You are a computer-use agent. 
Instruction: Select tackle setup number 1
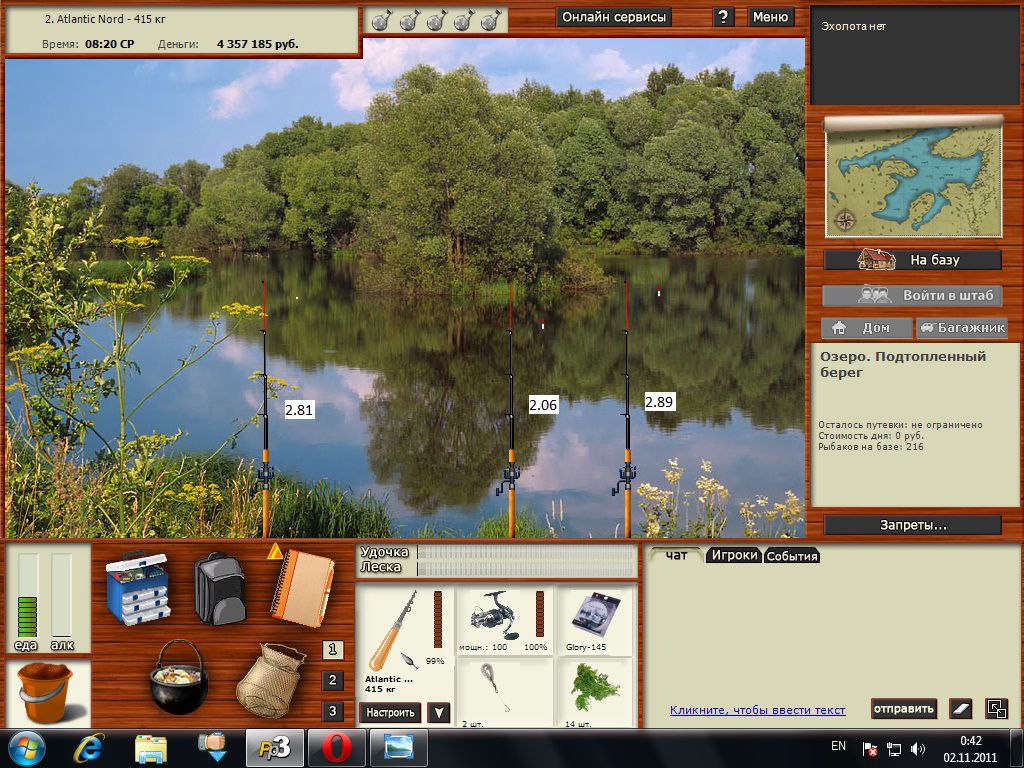(x=332, y=649)
